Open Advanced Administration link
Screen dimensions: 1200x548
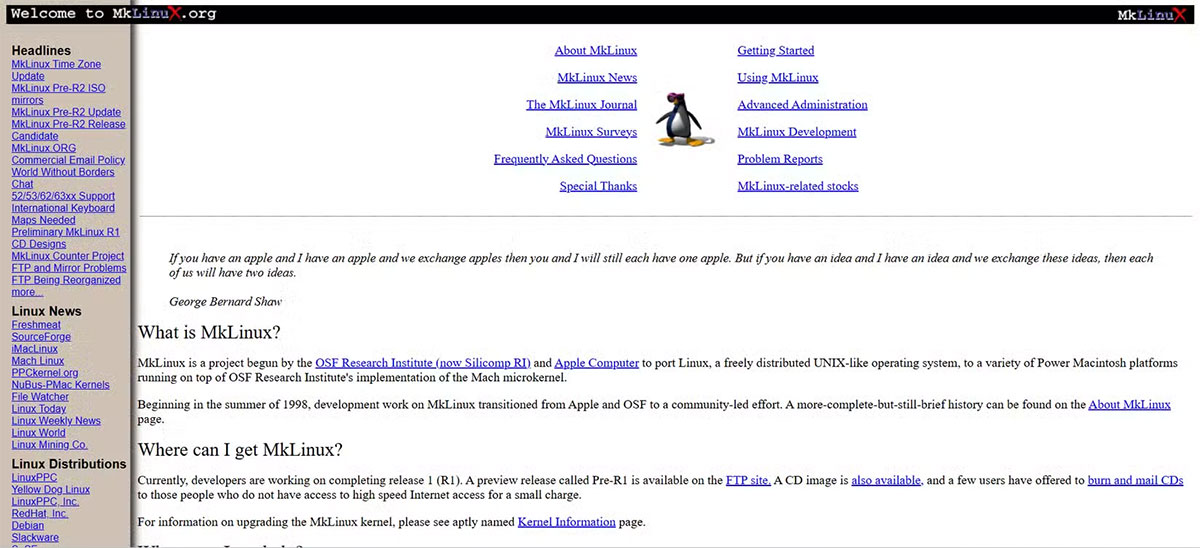(802, 105)
